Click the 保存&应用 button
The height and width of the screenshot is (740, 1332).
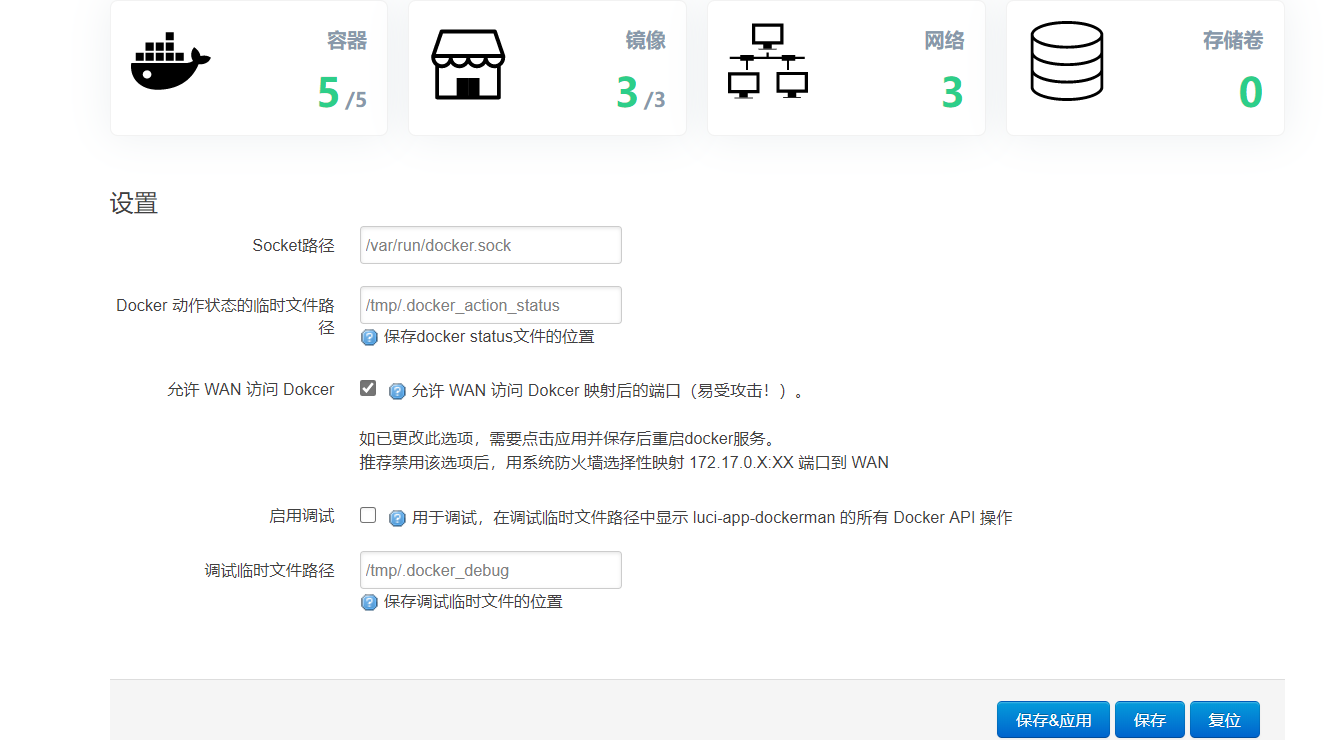(1053, 719)
